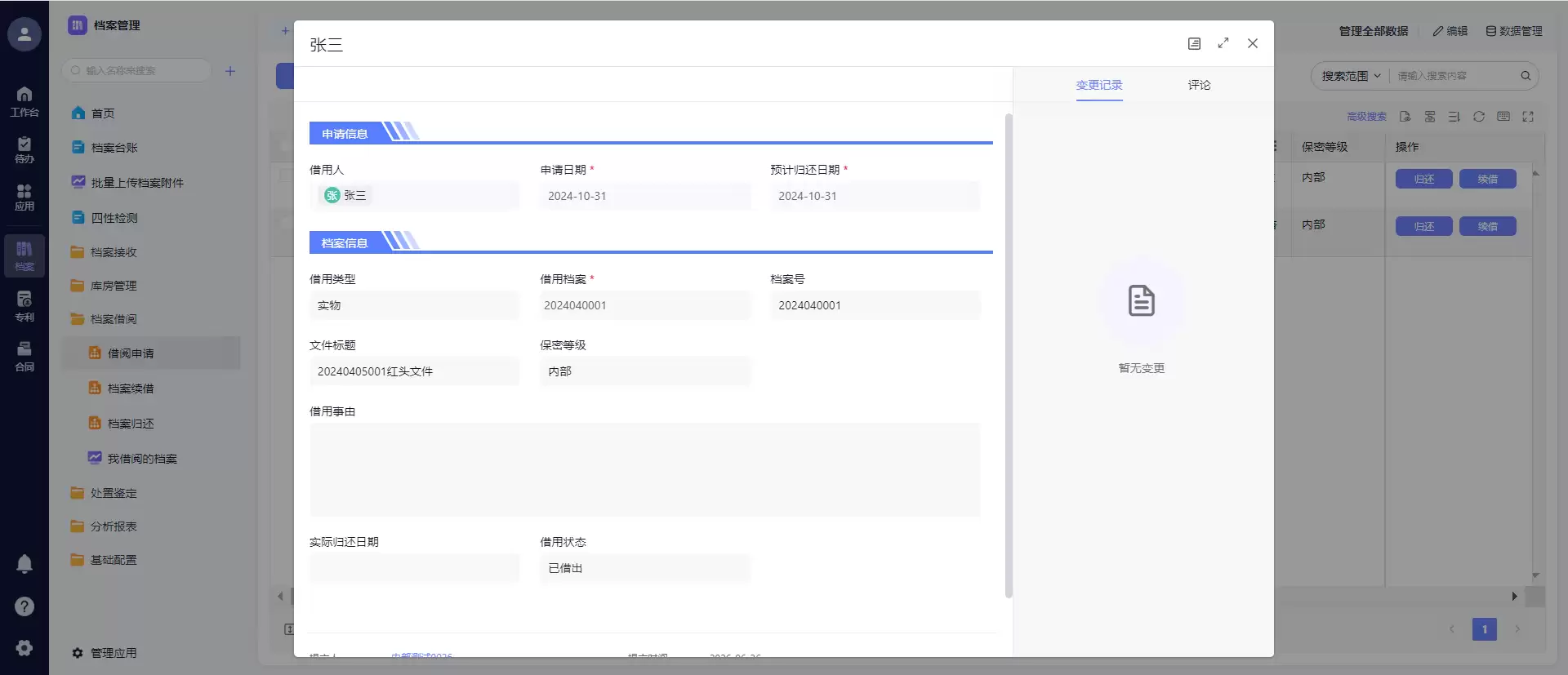Click 管理全部数据 in top bar
Viewport: 1568px width, 675px height.
[x=1374, y=31]
